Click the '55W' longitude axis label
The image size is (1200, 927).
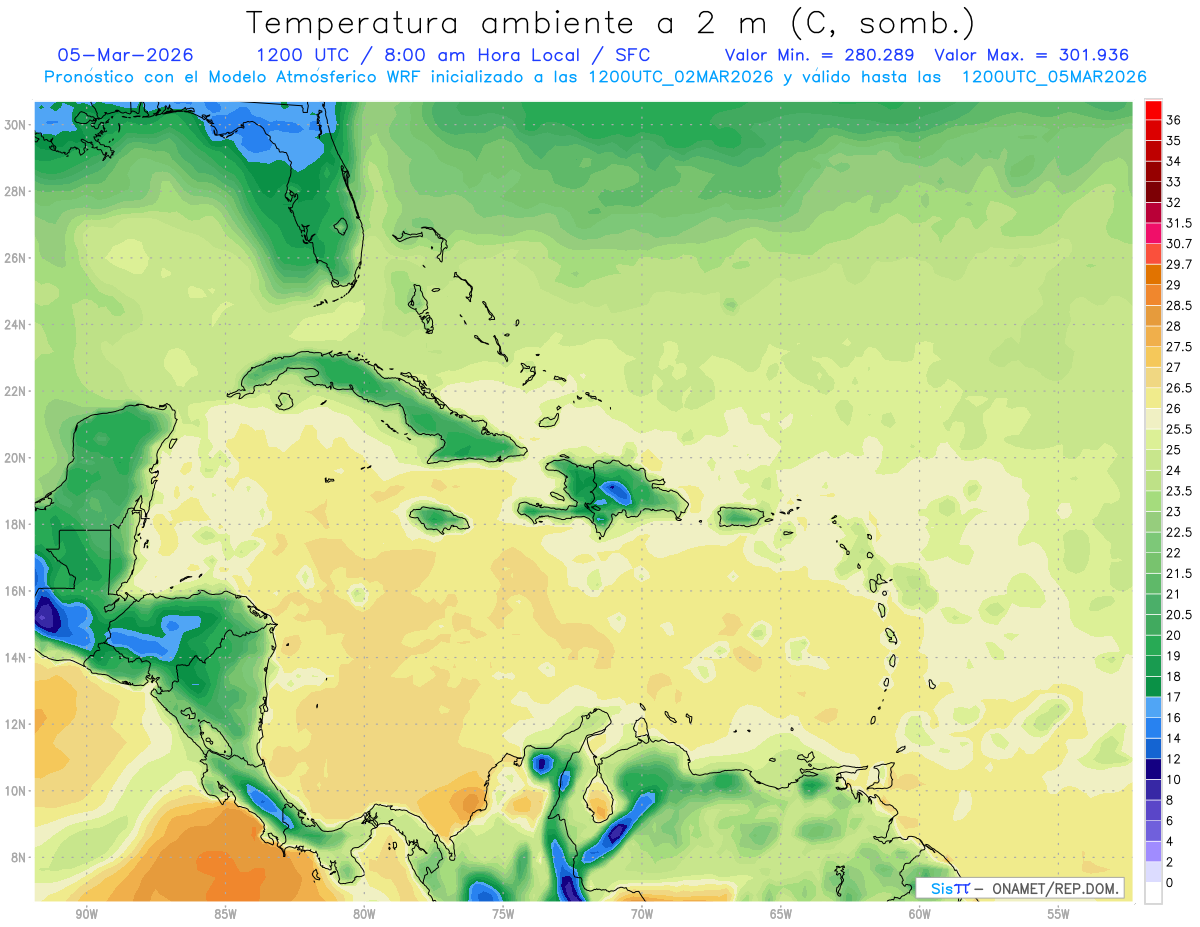pyautogui.click(x=1059, y=914)
